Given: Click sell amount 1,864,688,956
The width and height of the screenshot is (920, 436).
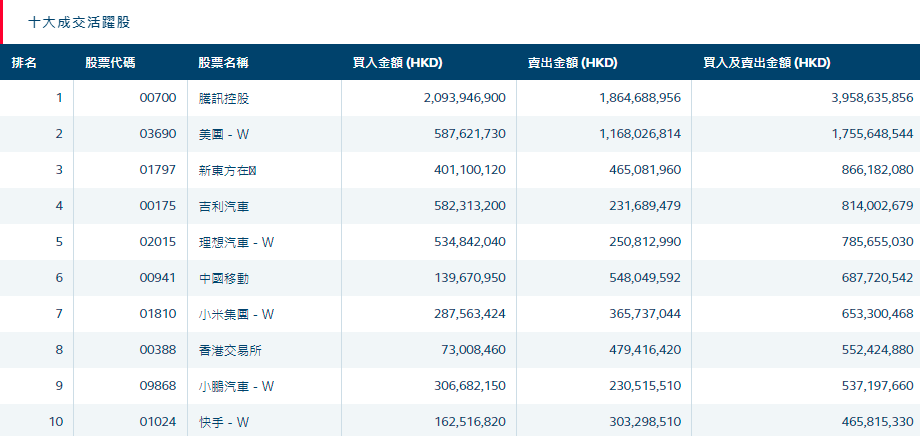Looking at the screenshot, I should pyautogui.click(x=640, y=98).
